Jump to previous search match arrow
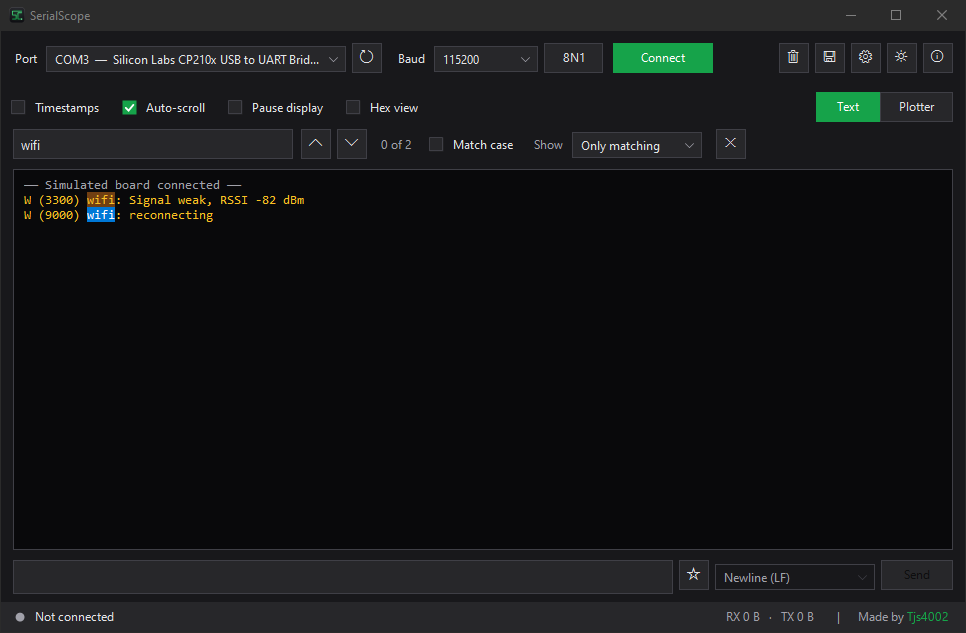Image resolution: width=966 pixels, height=633 pixels. tap(315, 144)
